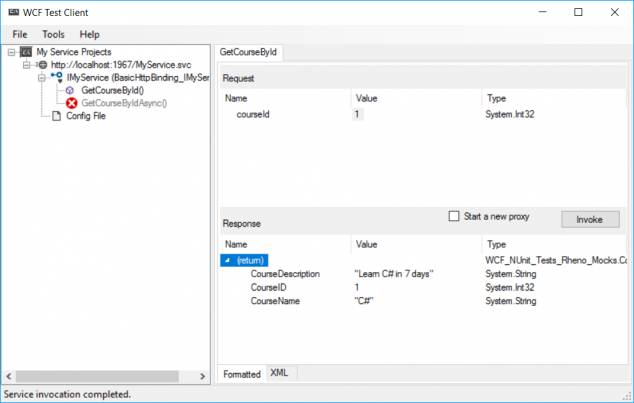Viewport: 634px width, 403px height.
Task: Select the http://localhost:1967/MyService.svc node
Action: 121,65
